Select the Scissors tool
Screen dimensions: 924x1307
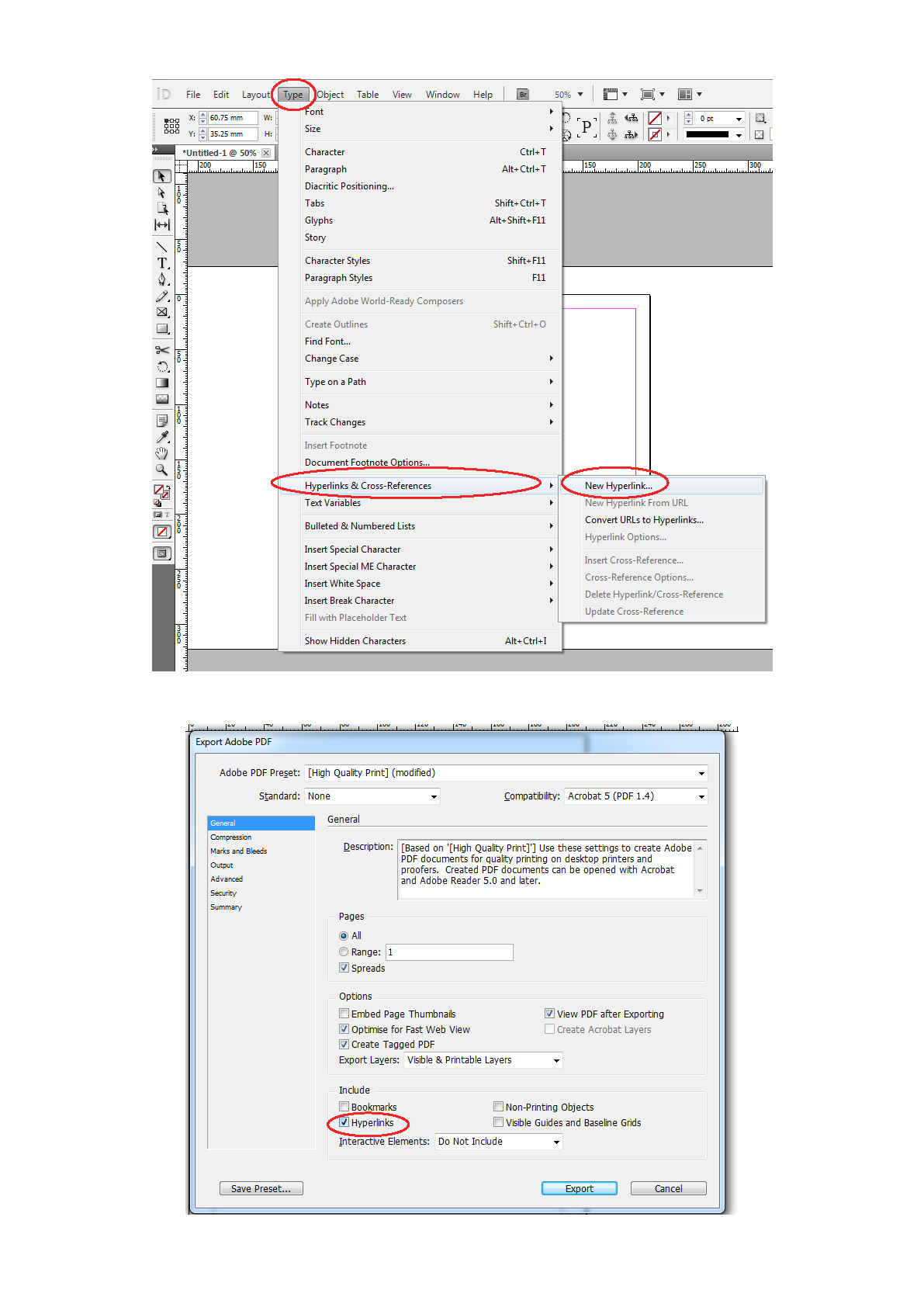coord(161,350)
